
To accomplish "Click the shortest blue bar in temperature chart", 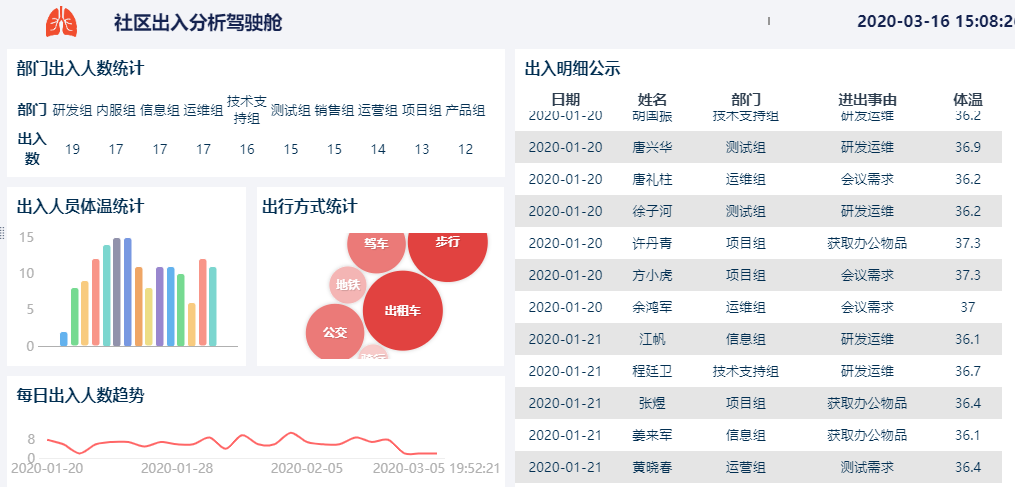I will coord(63,339).
